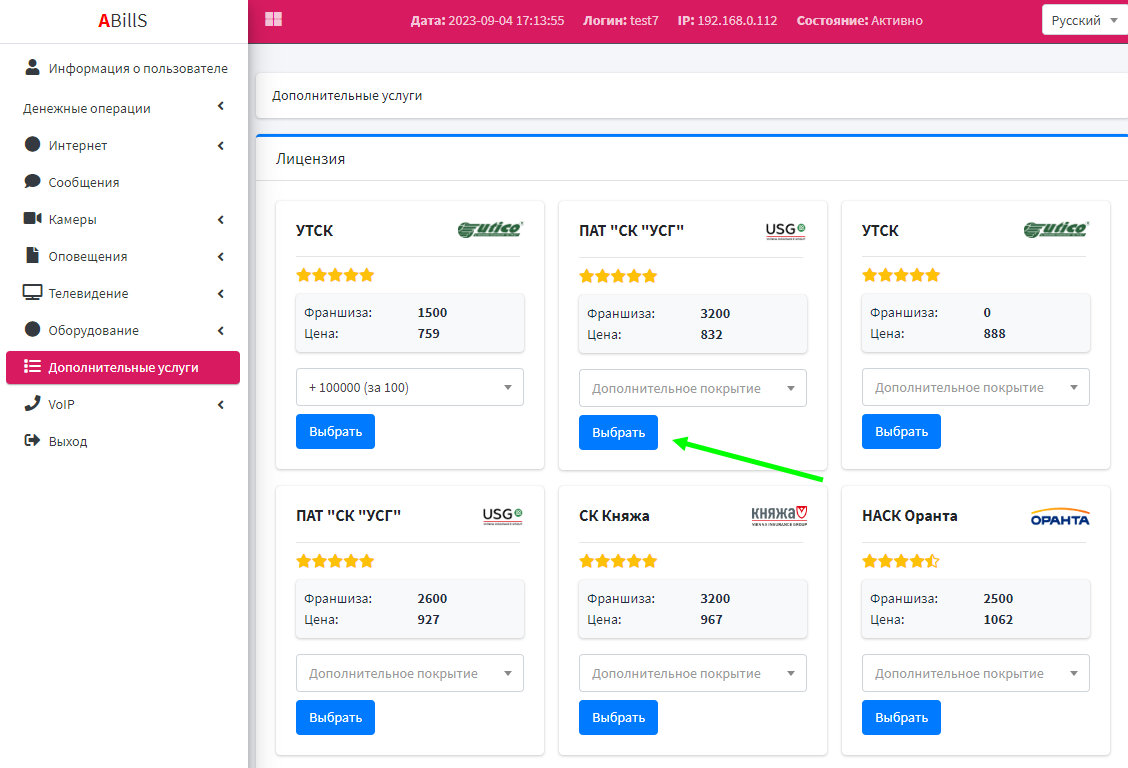
Task: Click star rating on СК Княжа card
Action: pos(618,561)
